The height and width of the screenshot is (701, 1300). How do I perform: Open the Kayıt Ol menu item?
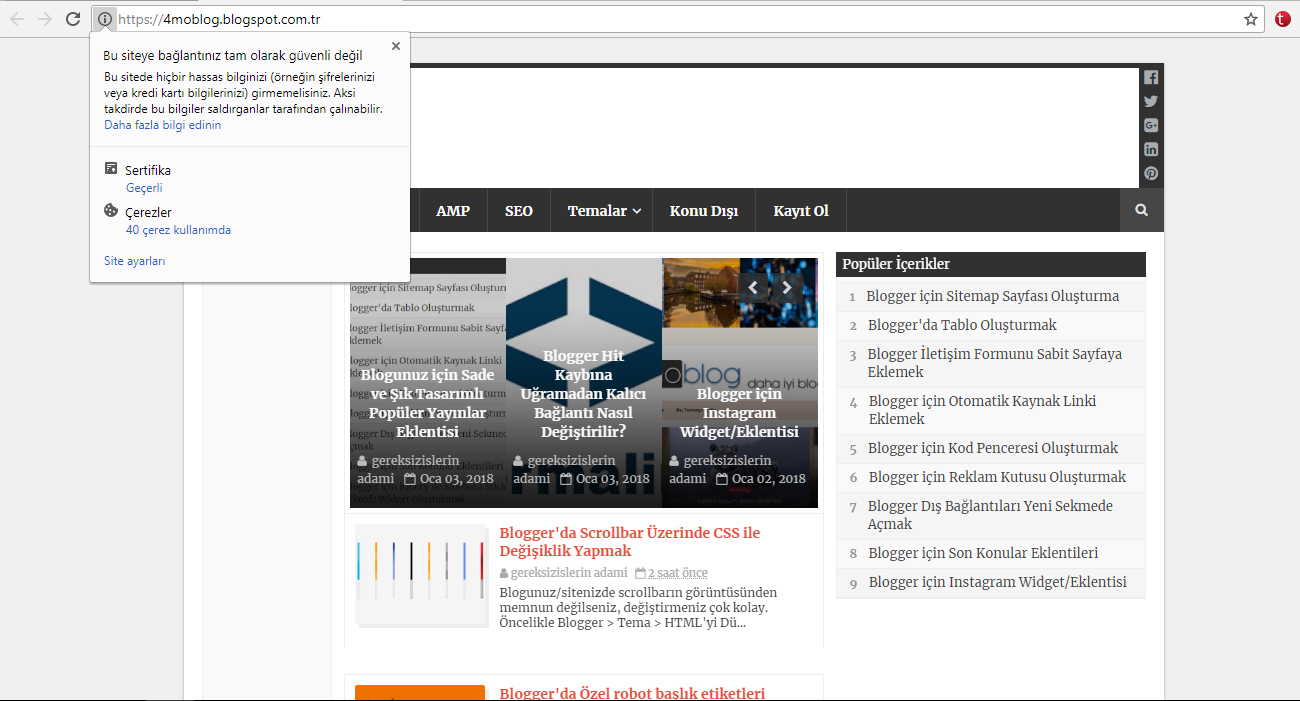801,211
